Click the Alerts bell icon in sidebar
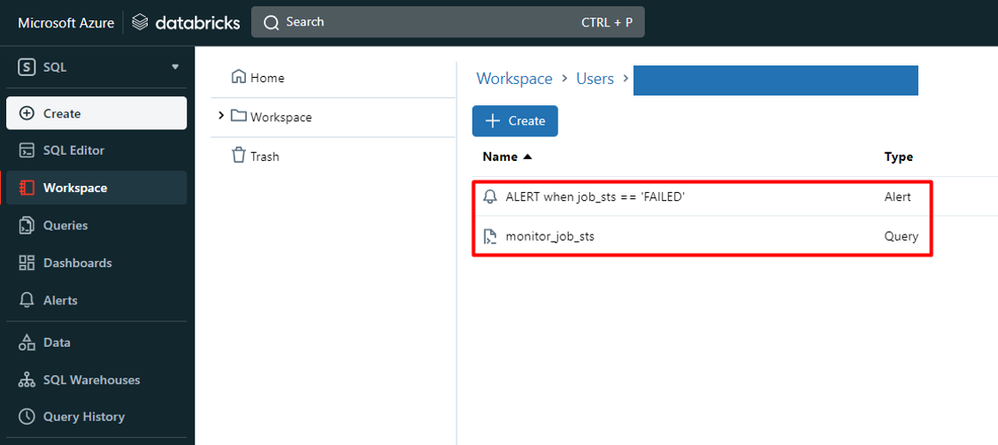Viewport: 998px width, 445px height. point(27,300)
